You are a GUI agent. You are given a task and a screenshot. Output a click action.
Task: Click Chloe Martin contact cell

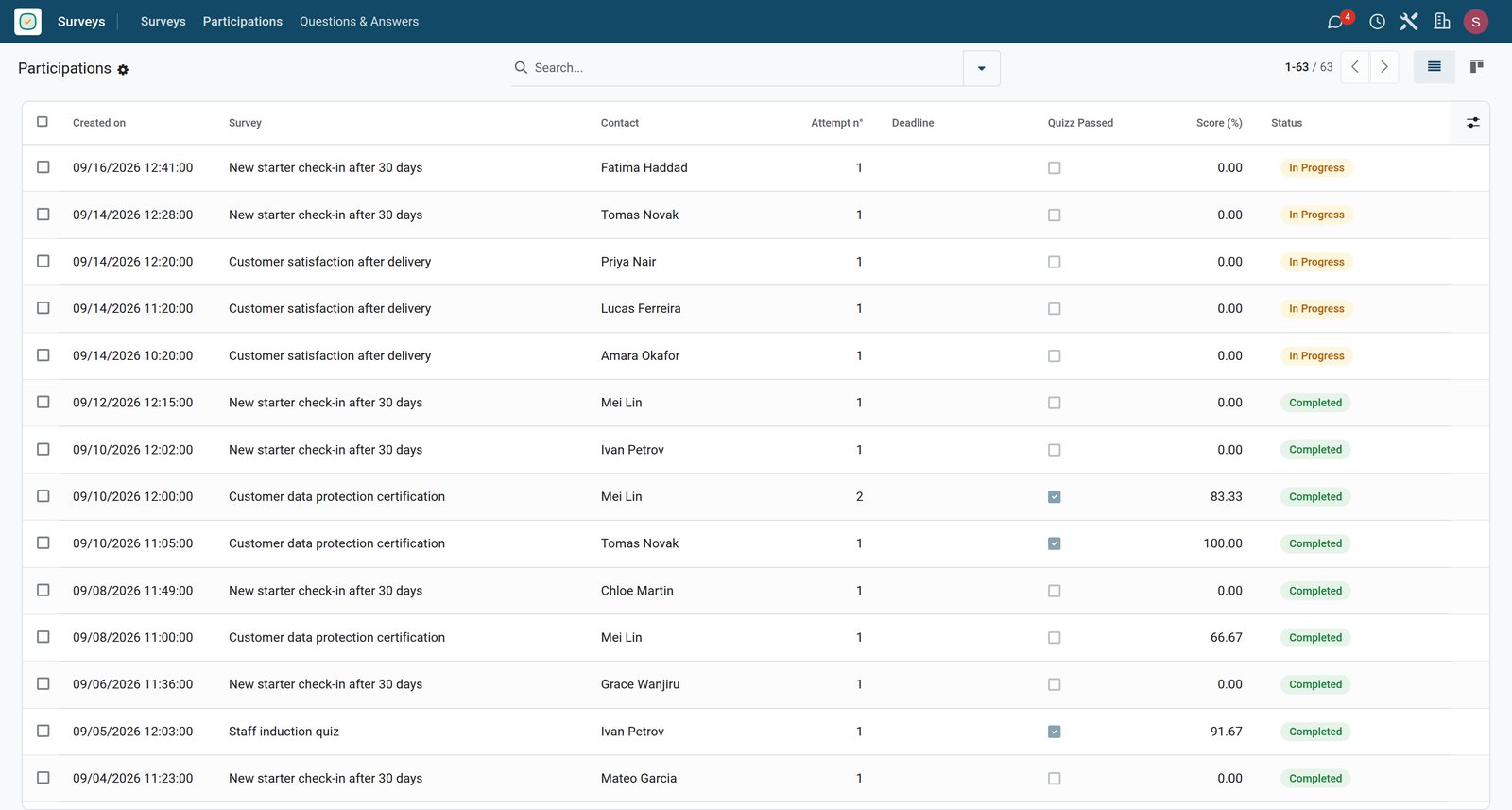637,591
